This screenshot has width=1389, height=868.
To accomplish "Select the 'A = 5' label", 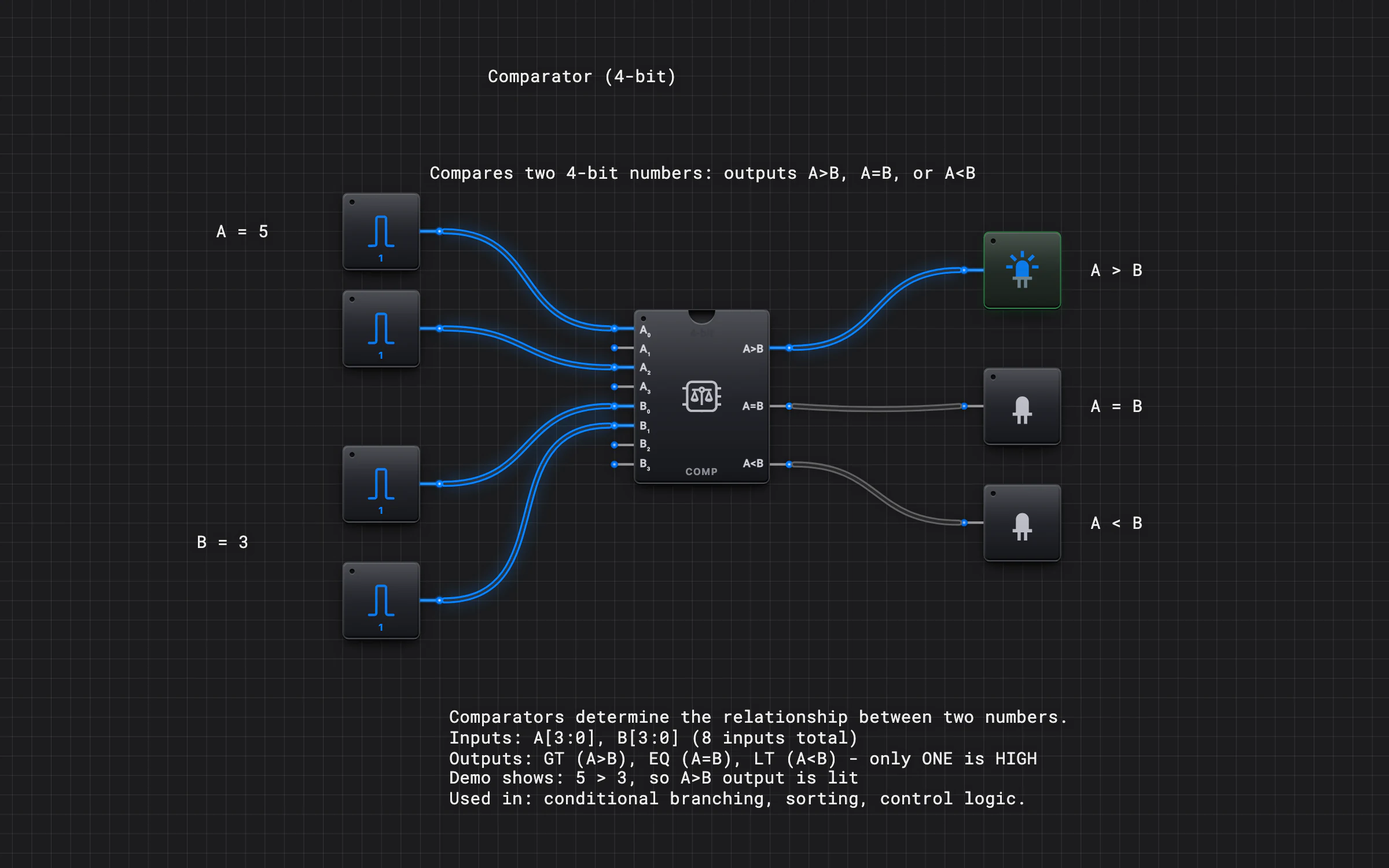I will 242,231.
